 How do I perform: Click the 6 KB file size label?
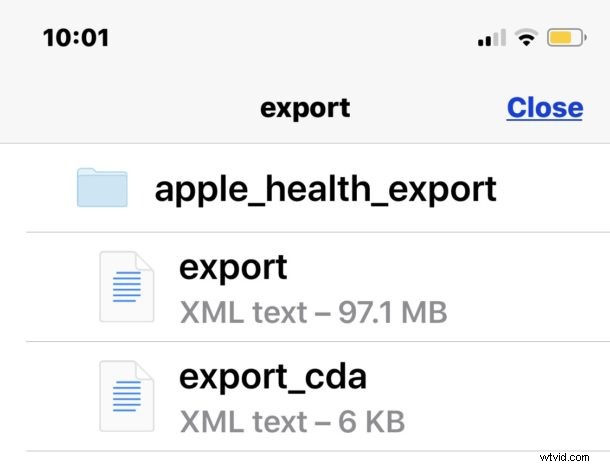[372, 422]
